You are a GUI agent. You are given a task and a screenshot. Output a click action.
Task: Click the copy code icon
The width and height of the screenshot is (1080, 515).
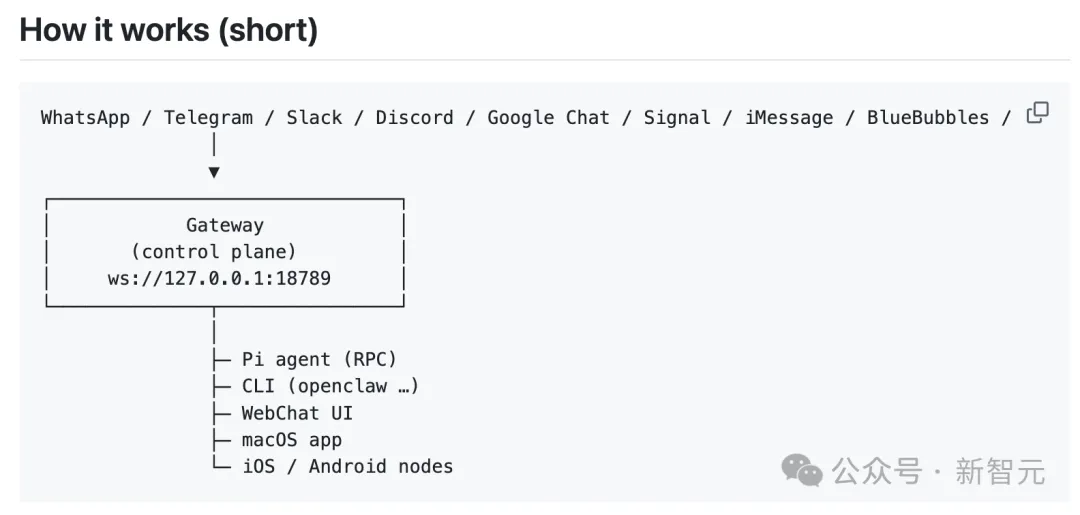(x=1038, y=113)
